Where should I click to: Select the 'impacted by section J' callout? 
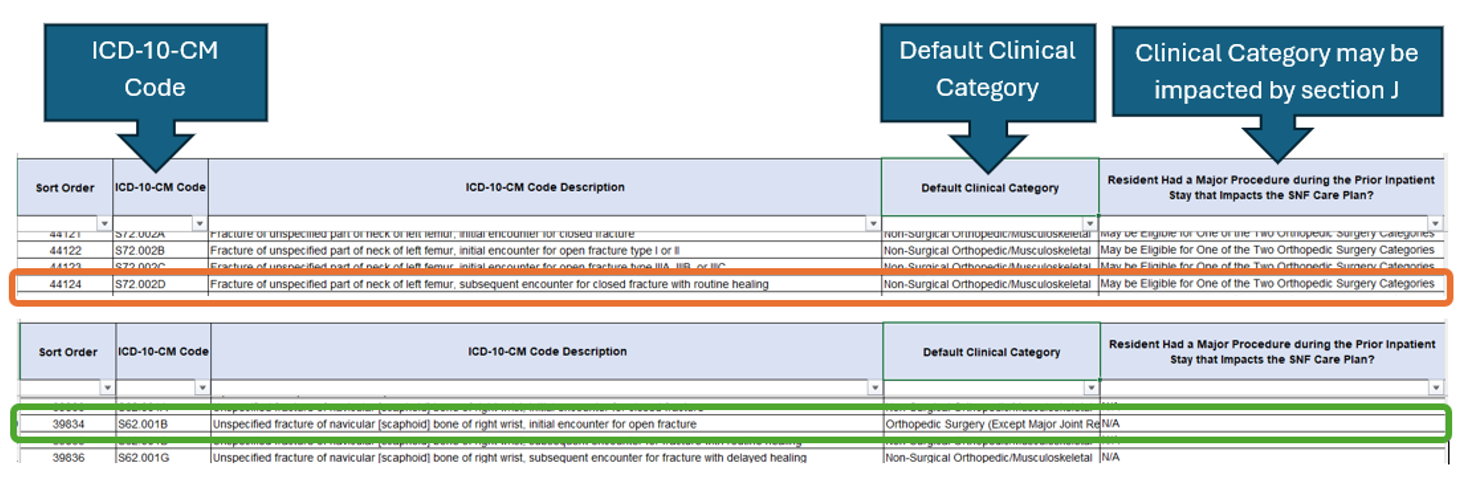[1276, 71]
